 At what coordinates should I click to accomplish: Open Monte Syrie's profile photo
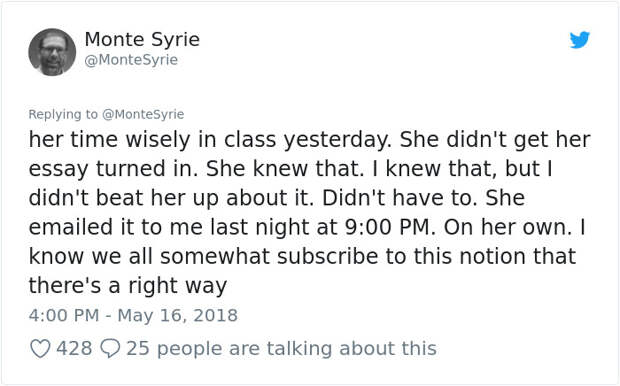[52, 52]
